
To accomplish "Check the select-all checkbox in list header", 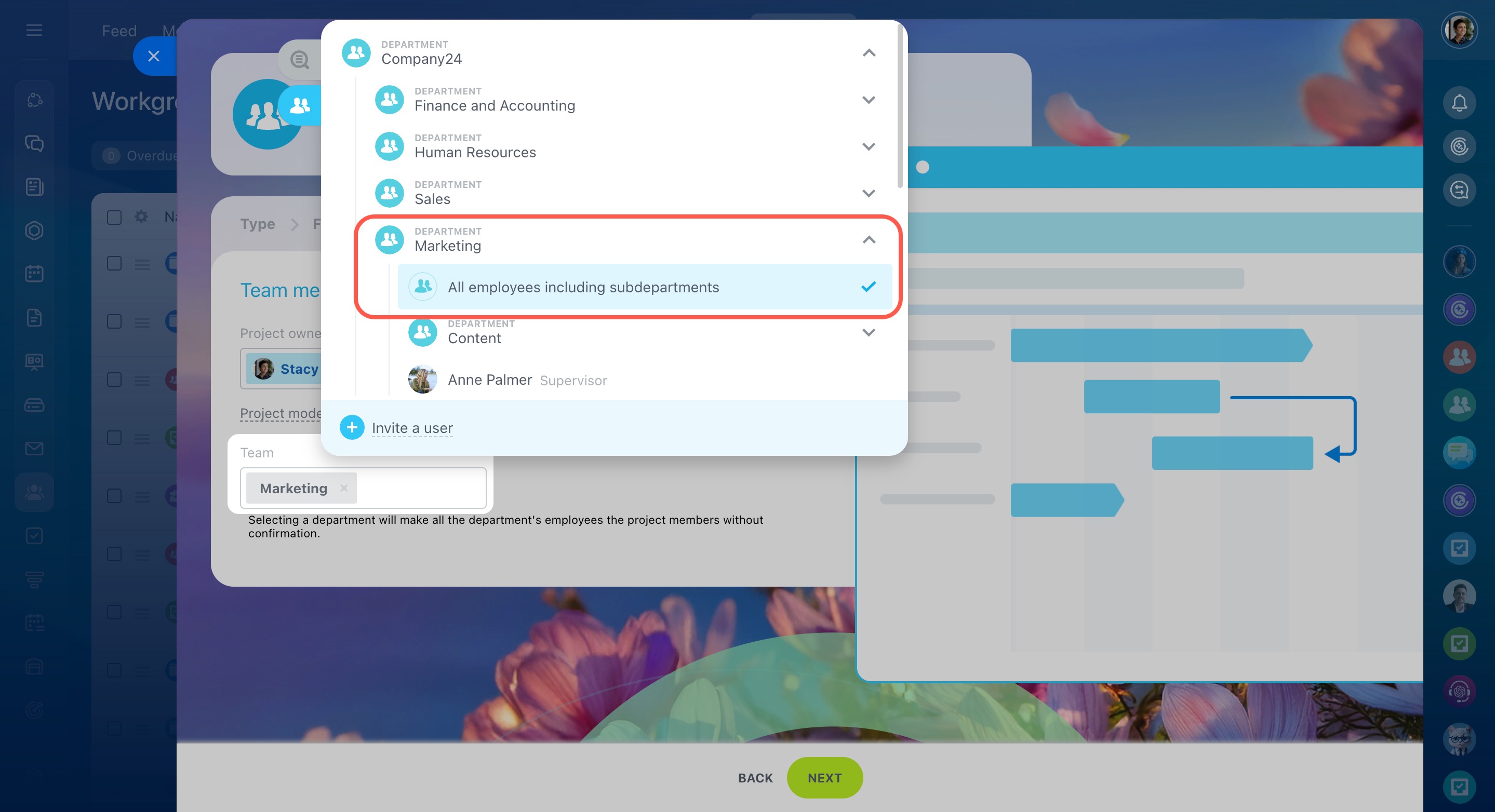I will [x=114, y=218].
